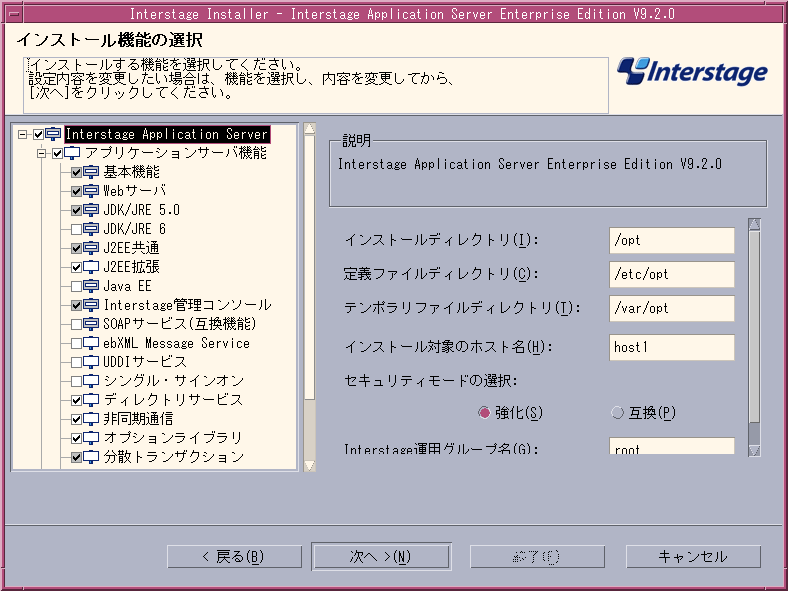Screen dimensions: 788x591
Task: Check the SOAPサービス(互換機能) checkbox
Action: 76,325
